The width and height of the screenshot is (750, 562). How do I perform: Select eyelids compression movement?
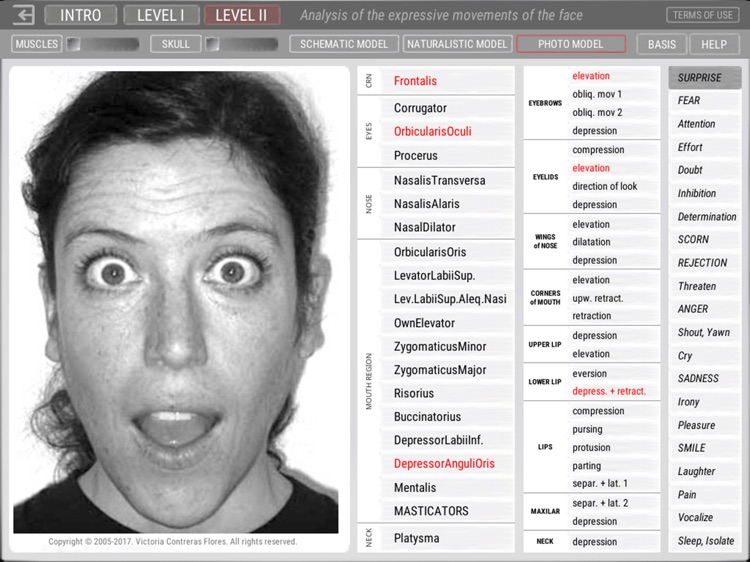click(x=614, y=150)
